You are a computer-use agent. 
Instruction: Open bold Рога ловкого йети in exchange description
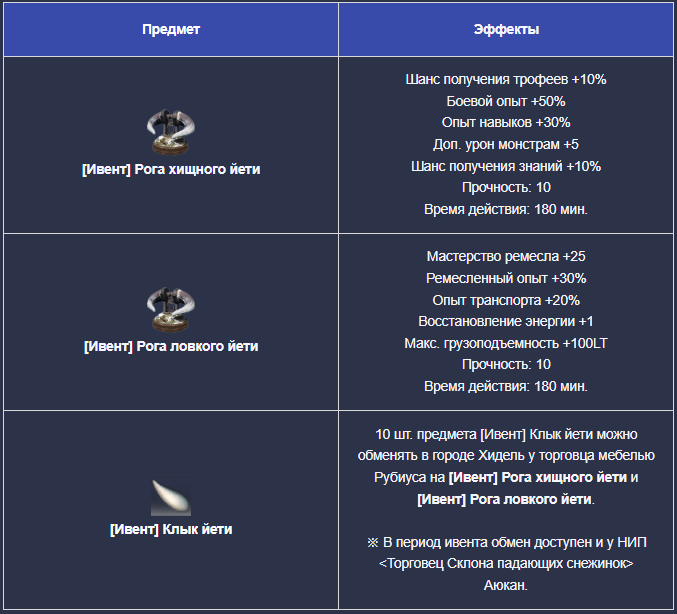coord(505,498)
